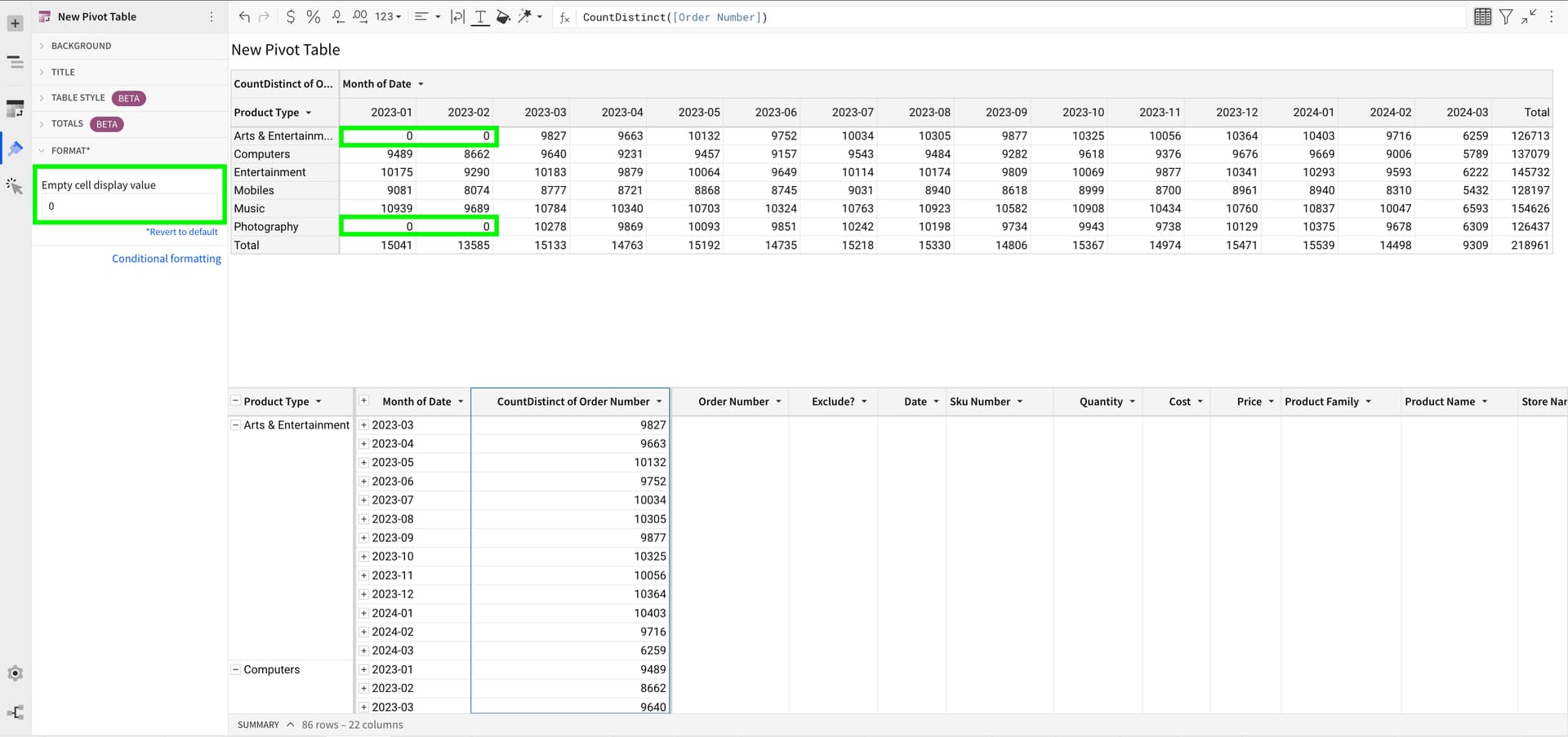Click the Undo icon in the toolbar
Image resolution: width=1568 pixels, height=737 pixels.
click(244, 16)
